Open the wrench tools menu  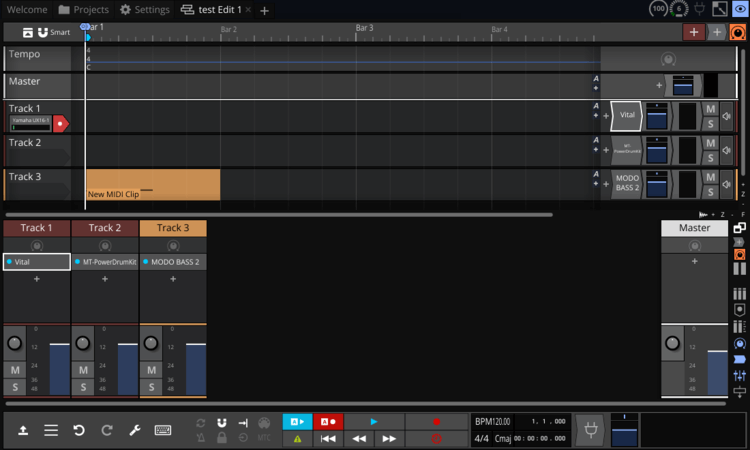tap(135, 430)
